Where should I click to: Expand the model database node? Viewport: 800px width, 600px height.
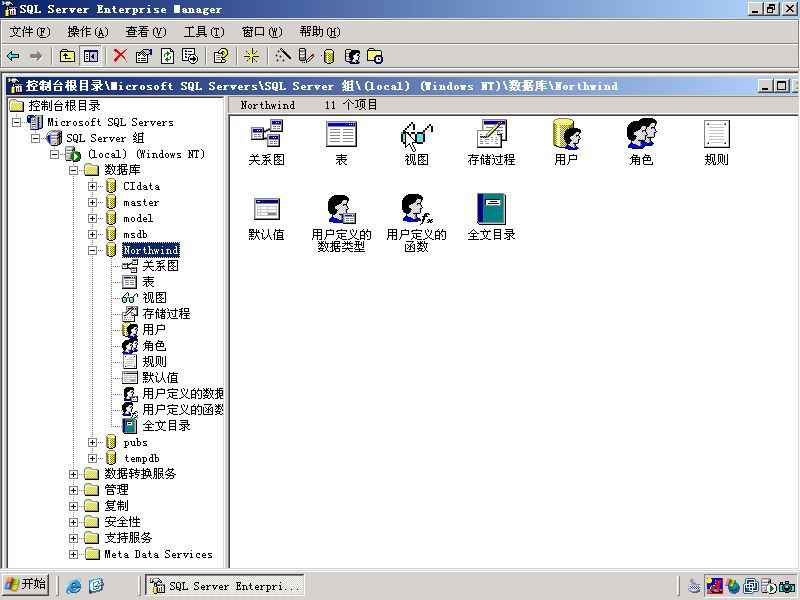click(x=92, y=218)
